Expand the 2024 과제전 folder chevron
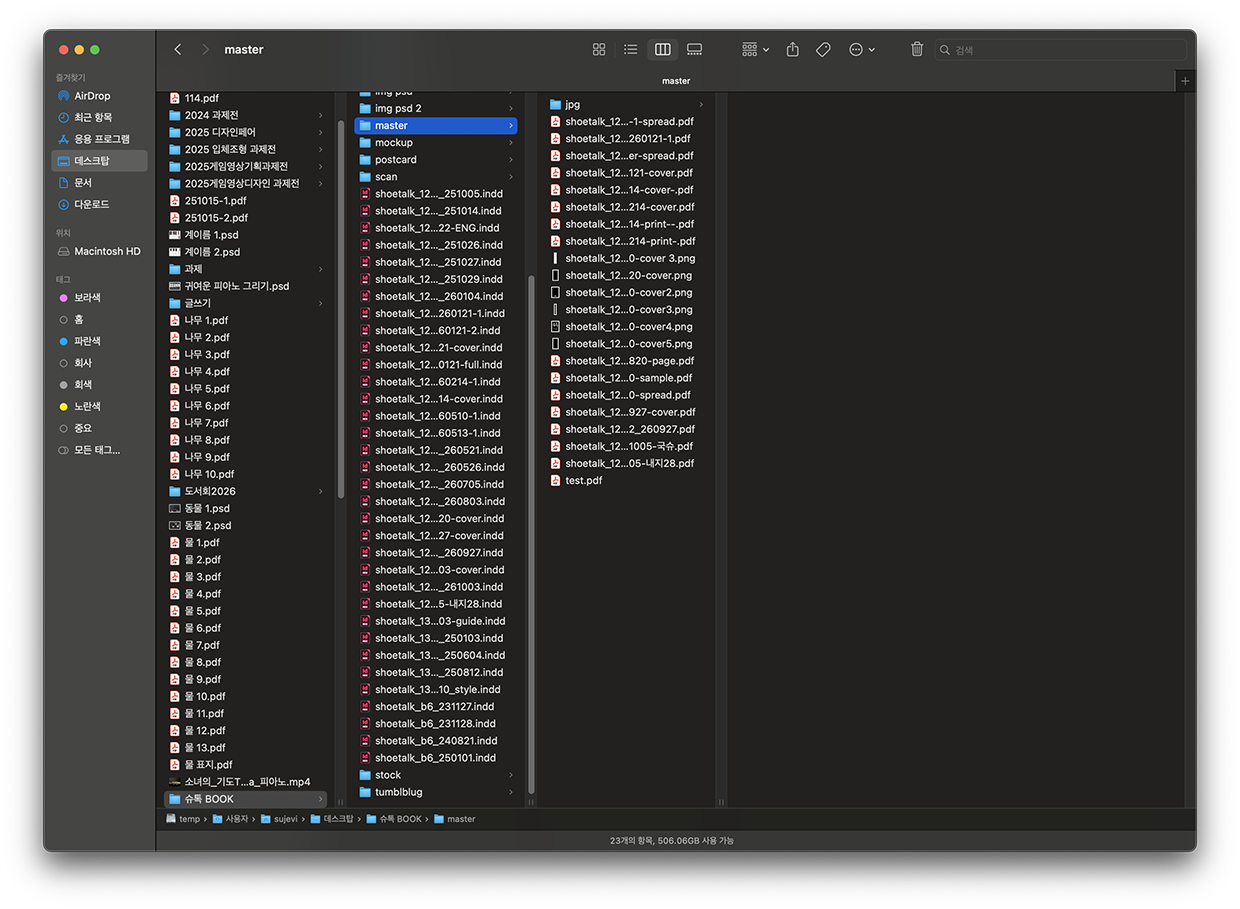 click(321, 115)
